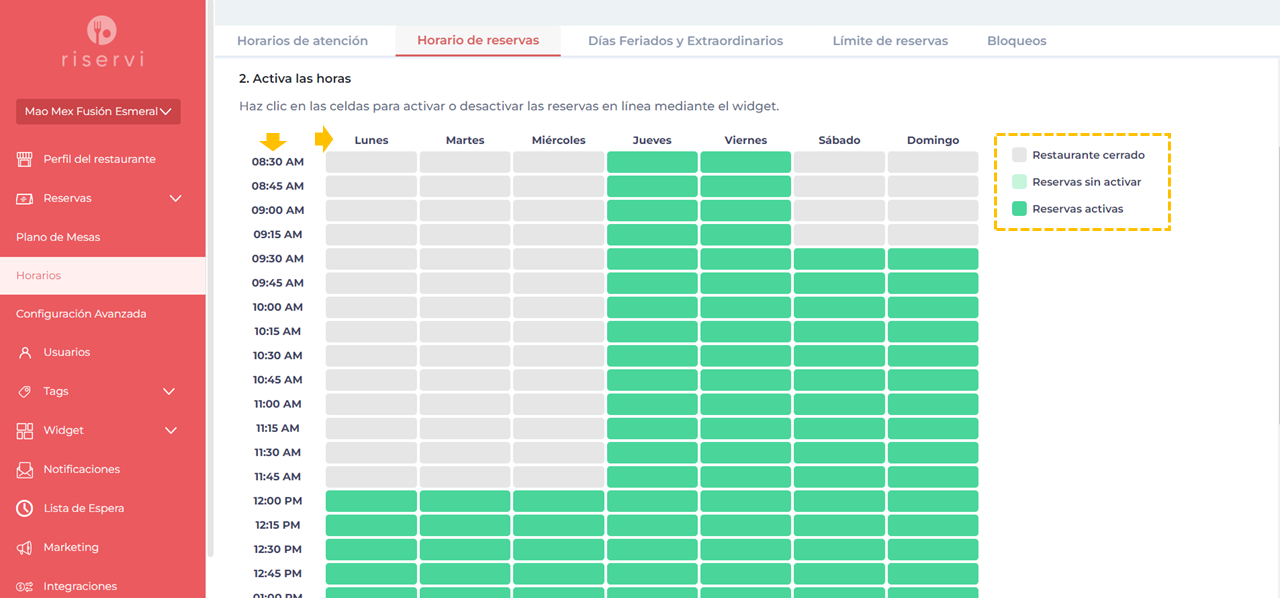1280x598 pixels.
Task: Open the Mao Mex Fusión restaurant dropdown
Action: click(x=97, y=111)
